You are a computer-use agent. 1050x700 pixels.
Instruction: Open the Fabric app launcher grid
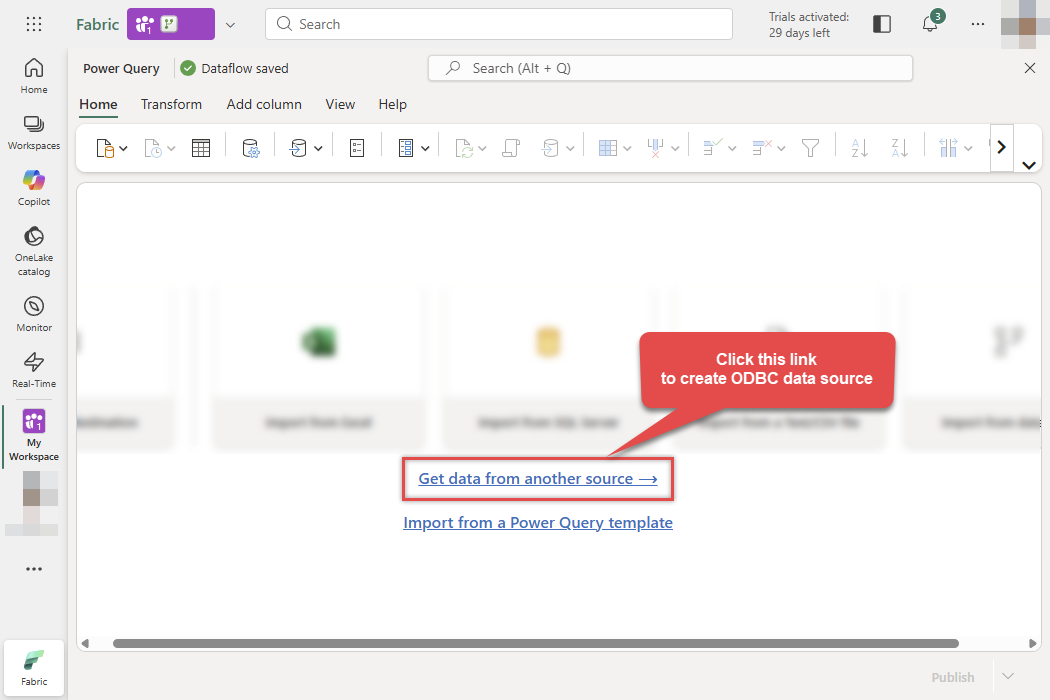[x=33, y=23]
